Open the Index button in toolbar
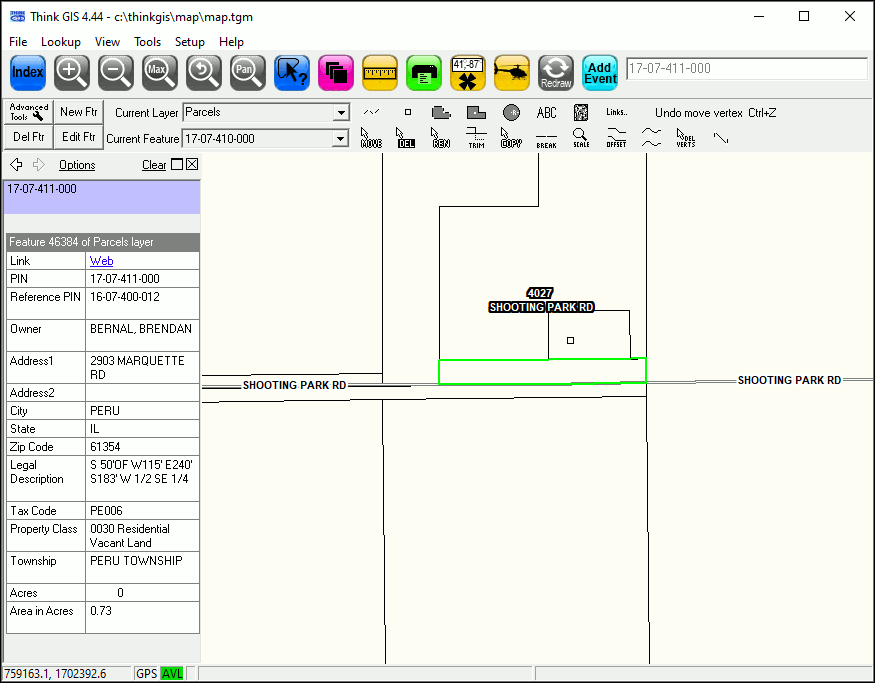Screen dimensions: 875x683 pos(28,72)
